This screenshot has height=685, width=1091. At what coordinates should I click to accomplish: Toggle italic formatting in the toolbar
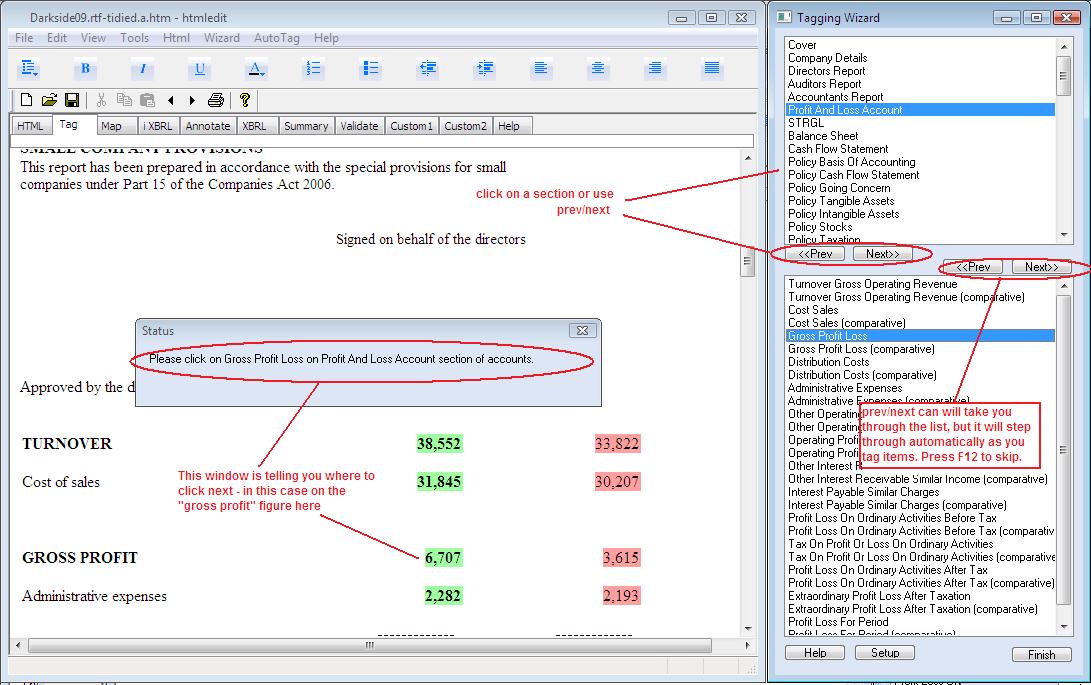tap(143, 68)
